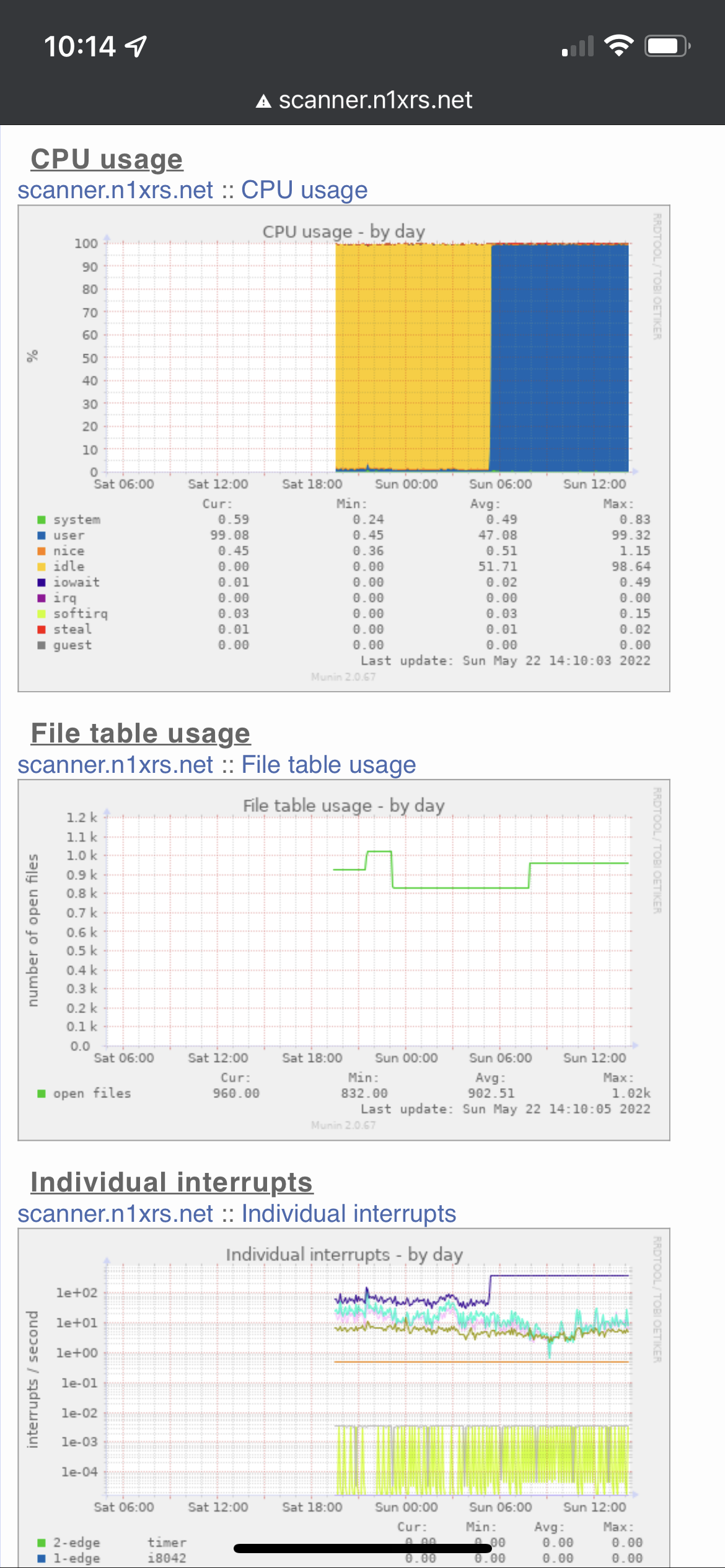Tap the battery indicator icon
Screen dimensions: 725x1568
pyautogui.click(x=667, y=46)
